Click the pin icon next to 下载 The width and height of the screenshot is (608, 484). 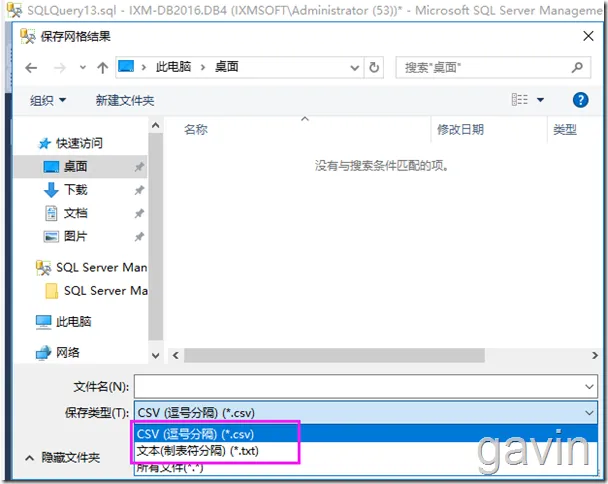[139, 190]
